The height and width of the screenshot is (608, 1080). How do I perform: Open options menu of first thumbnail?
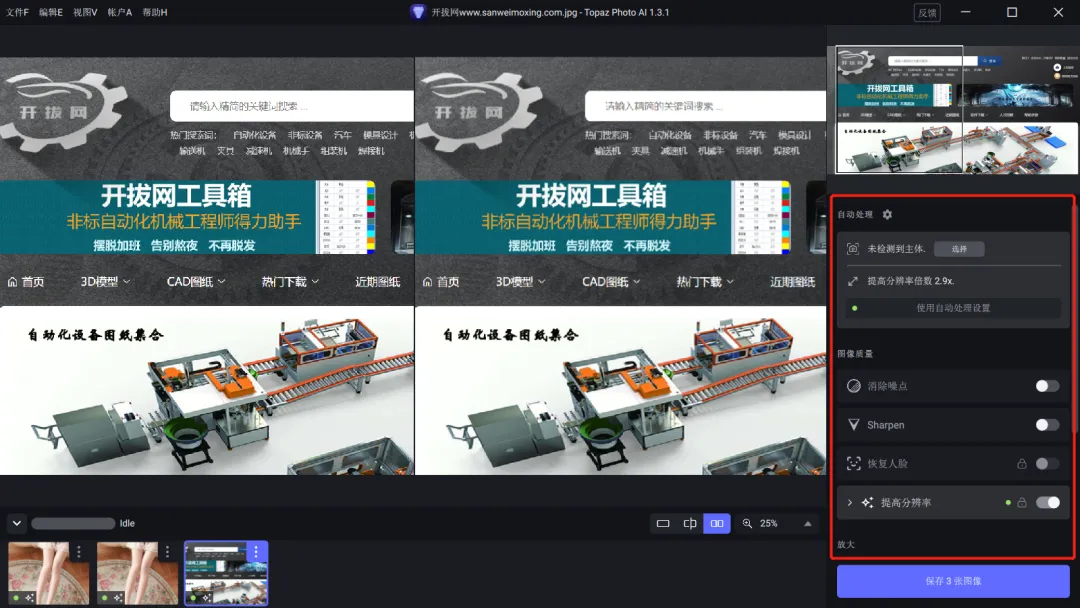(x=79, y=552)
